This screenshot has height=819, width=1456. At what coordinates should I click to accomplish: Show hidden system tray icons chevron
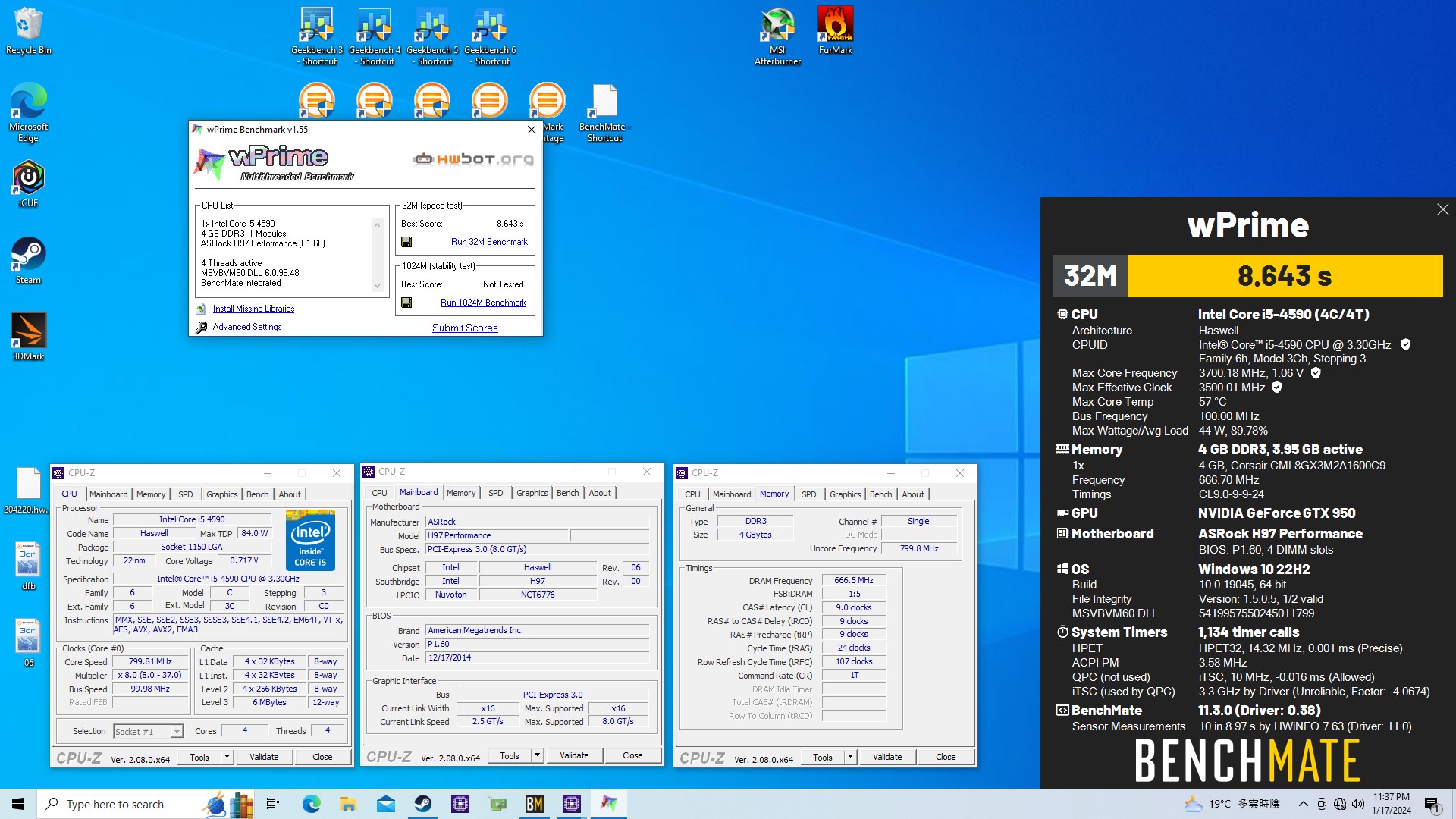point(1303,804)
